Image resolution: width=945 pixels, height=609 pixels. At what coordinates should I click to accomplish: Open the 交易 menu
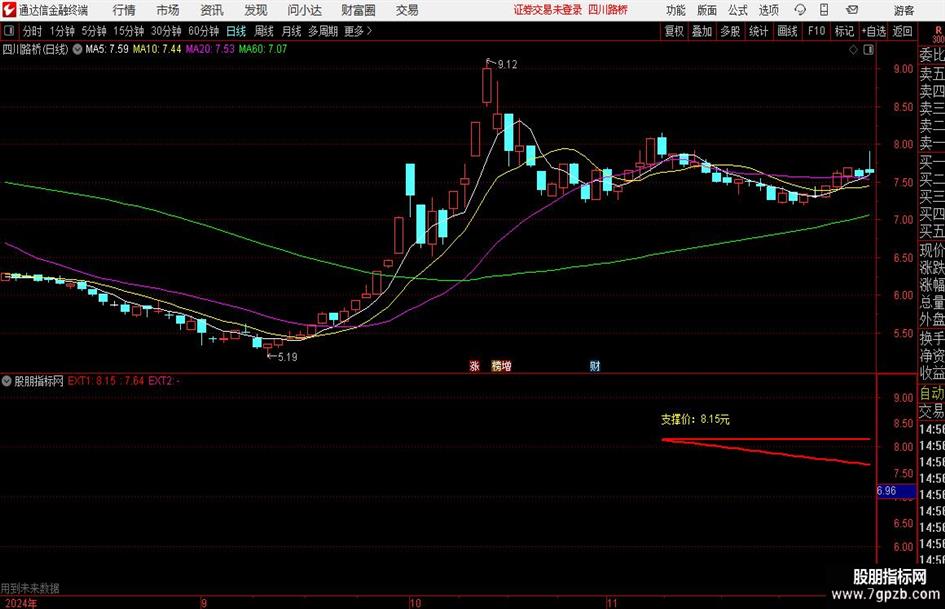(x=407, y=10)
